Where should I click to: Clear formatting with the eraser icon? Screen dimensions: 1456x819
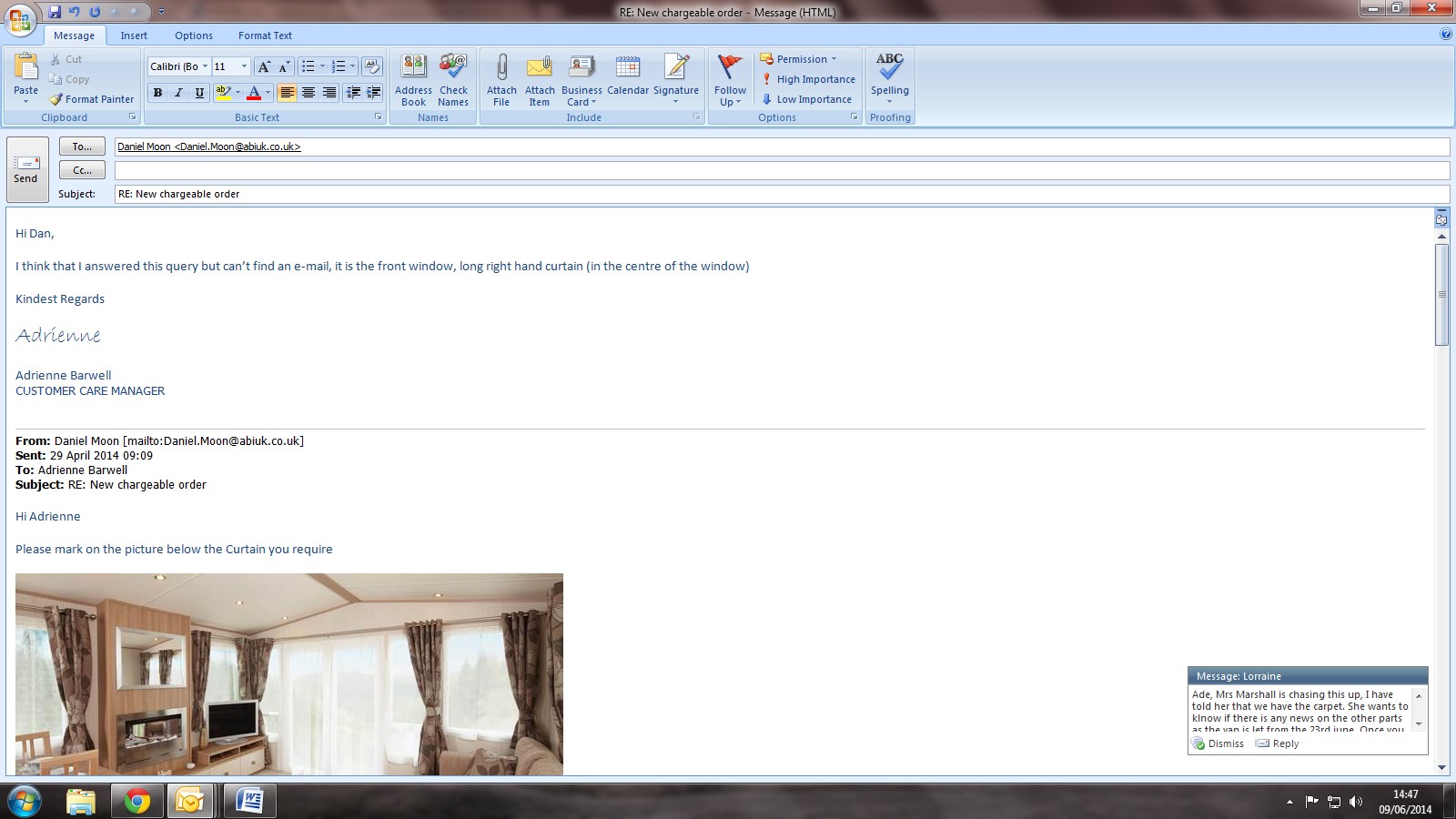tap(371, 66)
